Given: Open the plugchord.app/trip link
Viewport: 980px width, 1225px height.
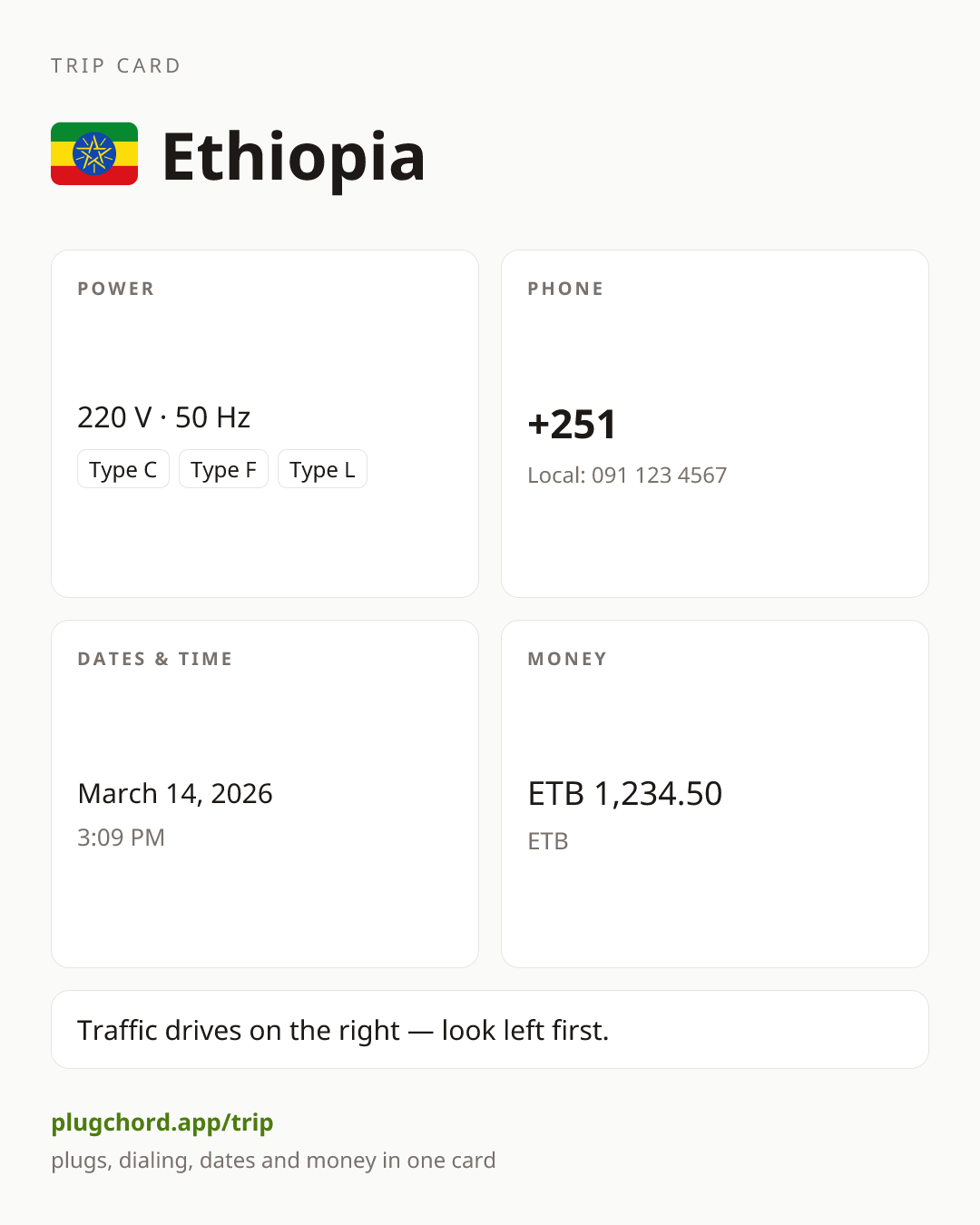Looking at the screenshot, I should coord(162,1122).
